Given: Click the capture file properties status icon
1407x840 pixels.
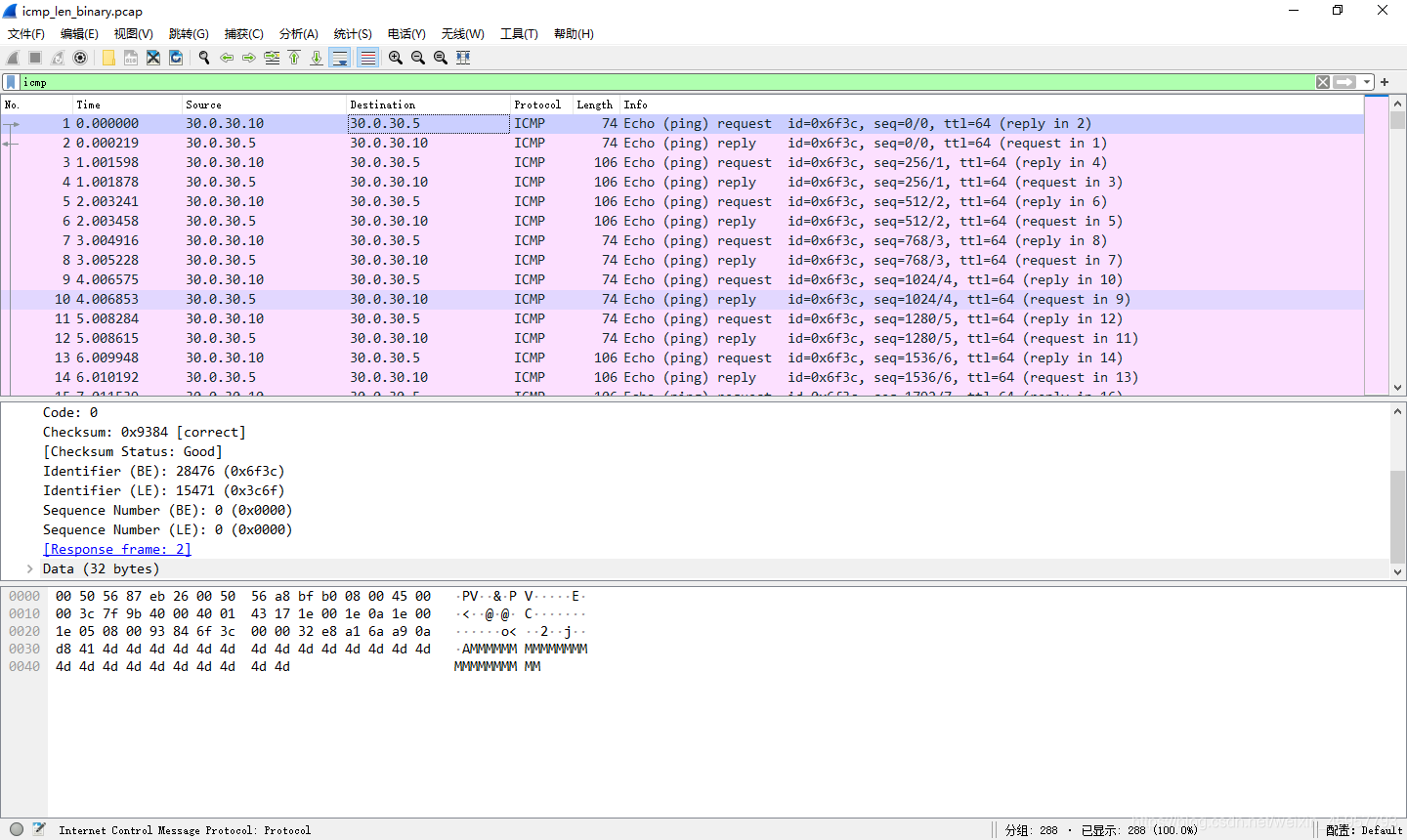Looking at the screenshot, I should tap(39, 829).
